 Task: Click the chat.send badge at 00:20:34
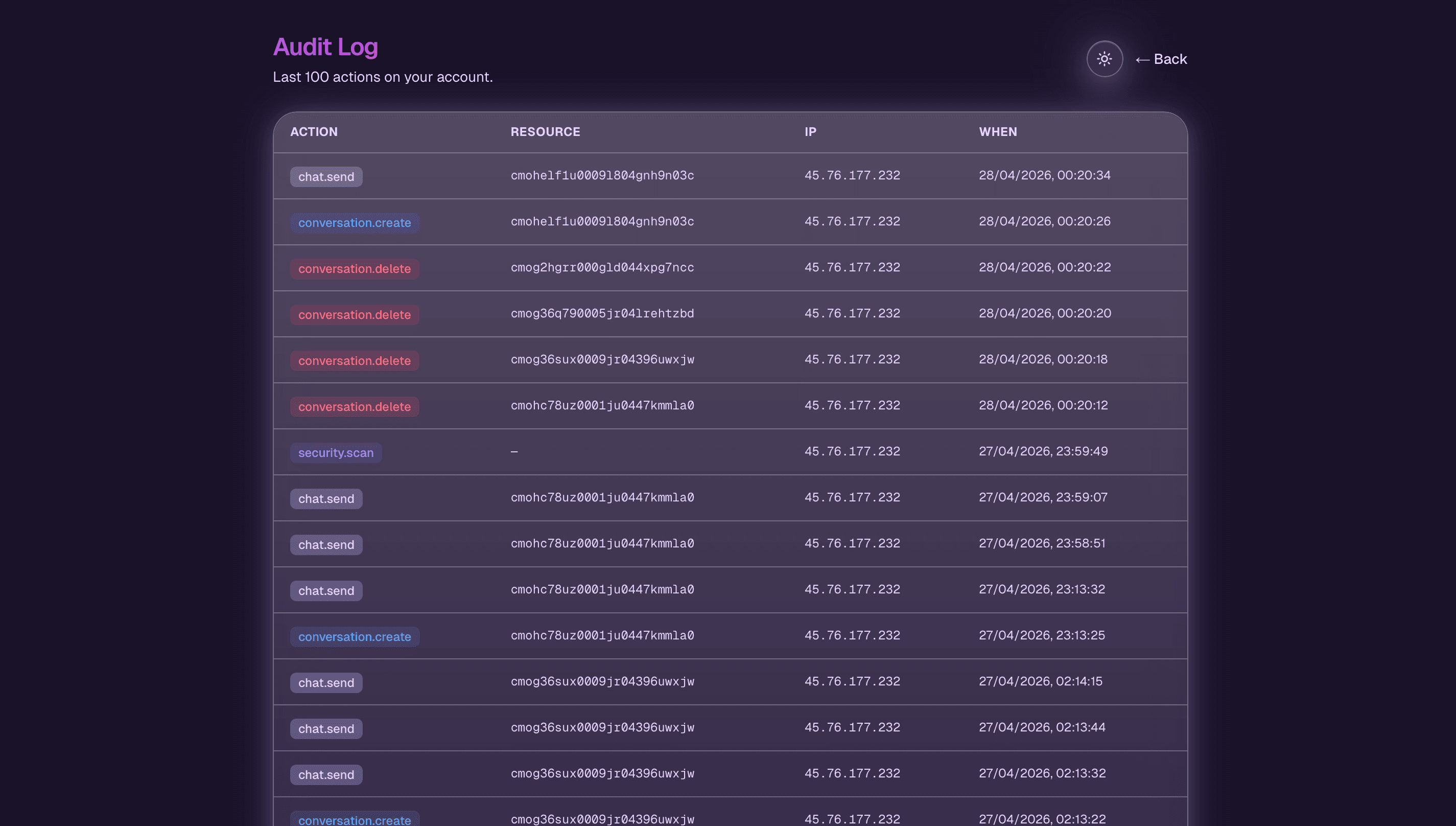(326, 176)
